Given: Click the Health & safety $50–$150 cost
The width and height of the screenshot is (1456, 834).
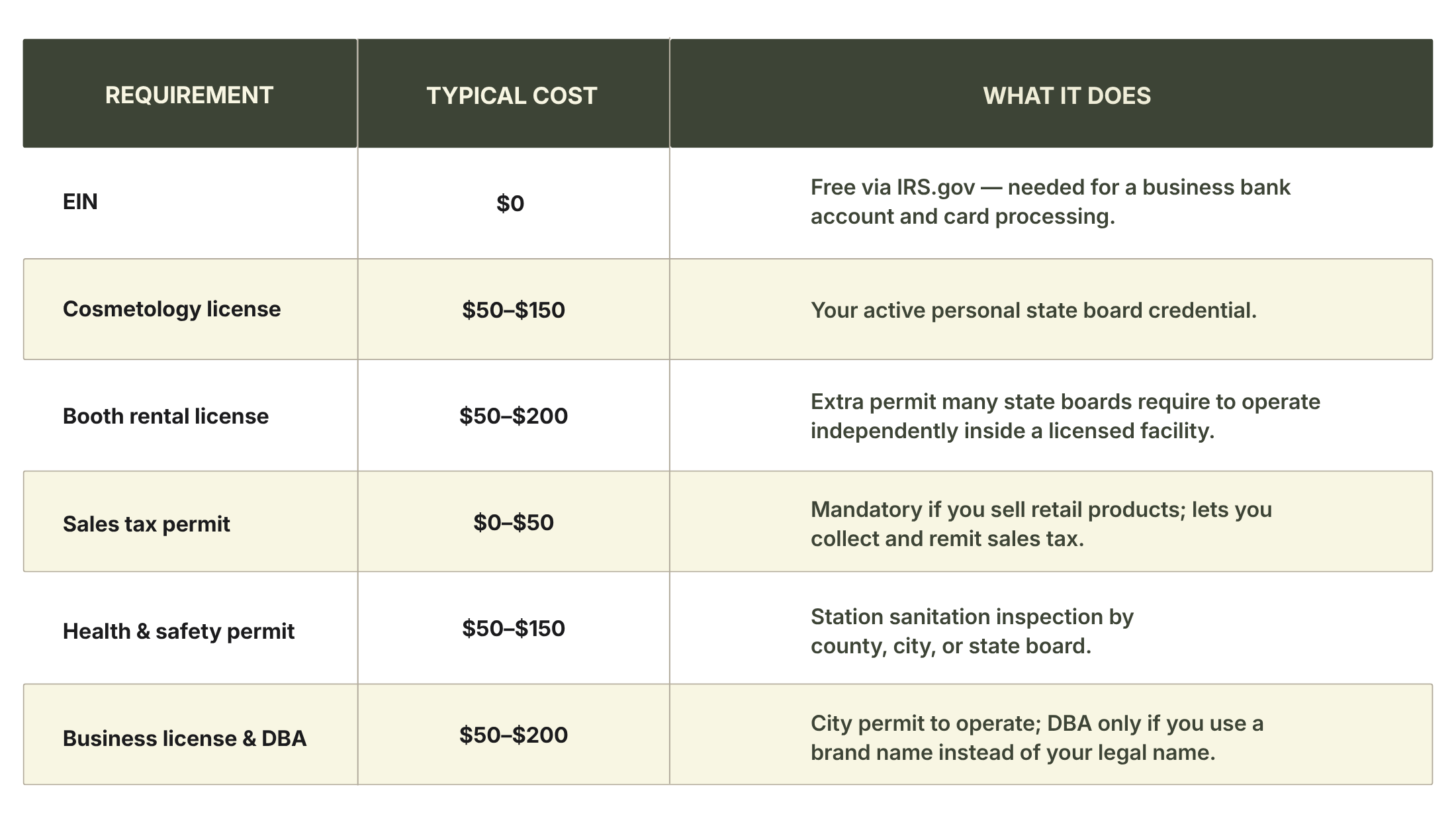Looking at the screenshot, I should pyautogui.click(x=514, y=628).
